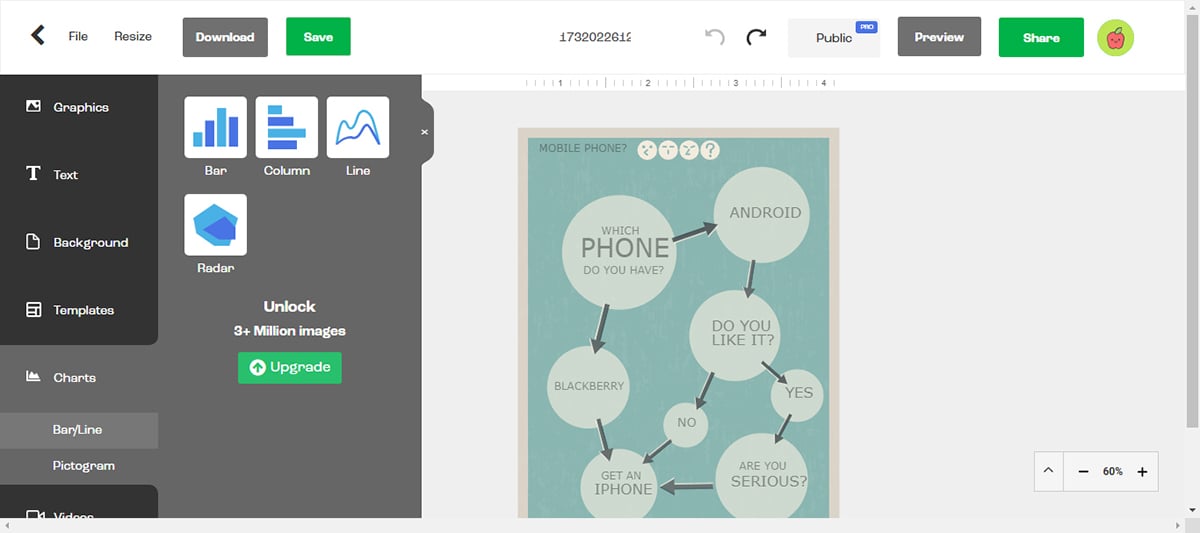1200x533 pixels.
Task: Select the Bar chart icon
Action: 215,127
